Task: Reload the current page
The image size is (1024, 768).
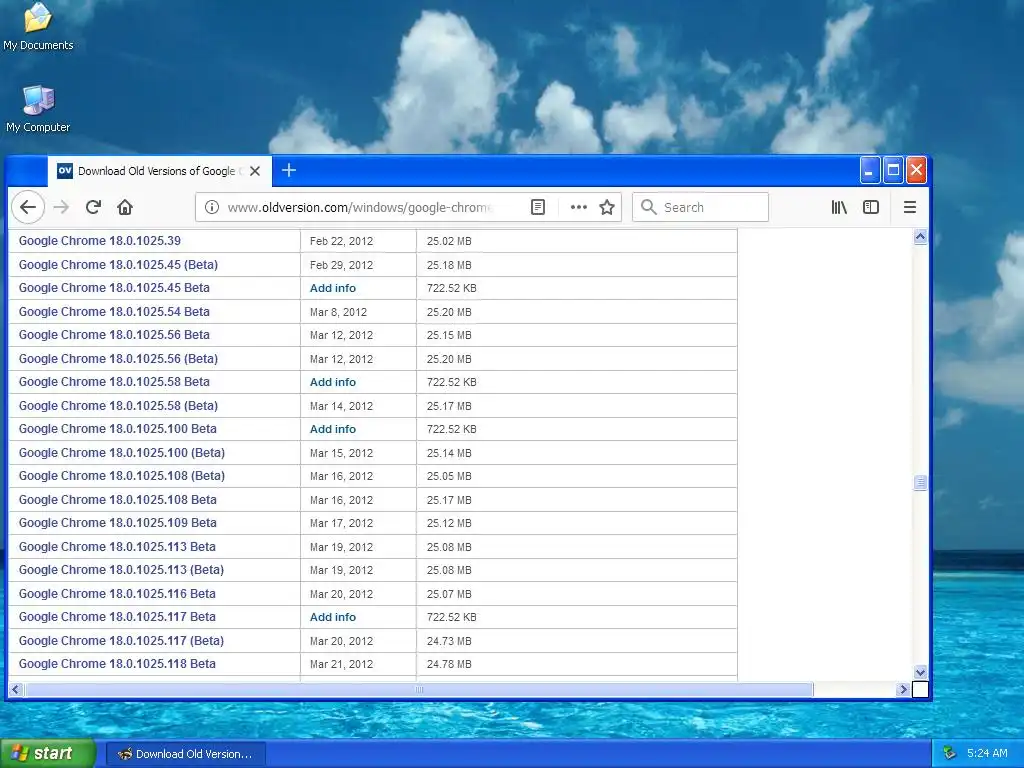Action: [x=93, y=207]
